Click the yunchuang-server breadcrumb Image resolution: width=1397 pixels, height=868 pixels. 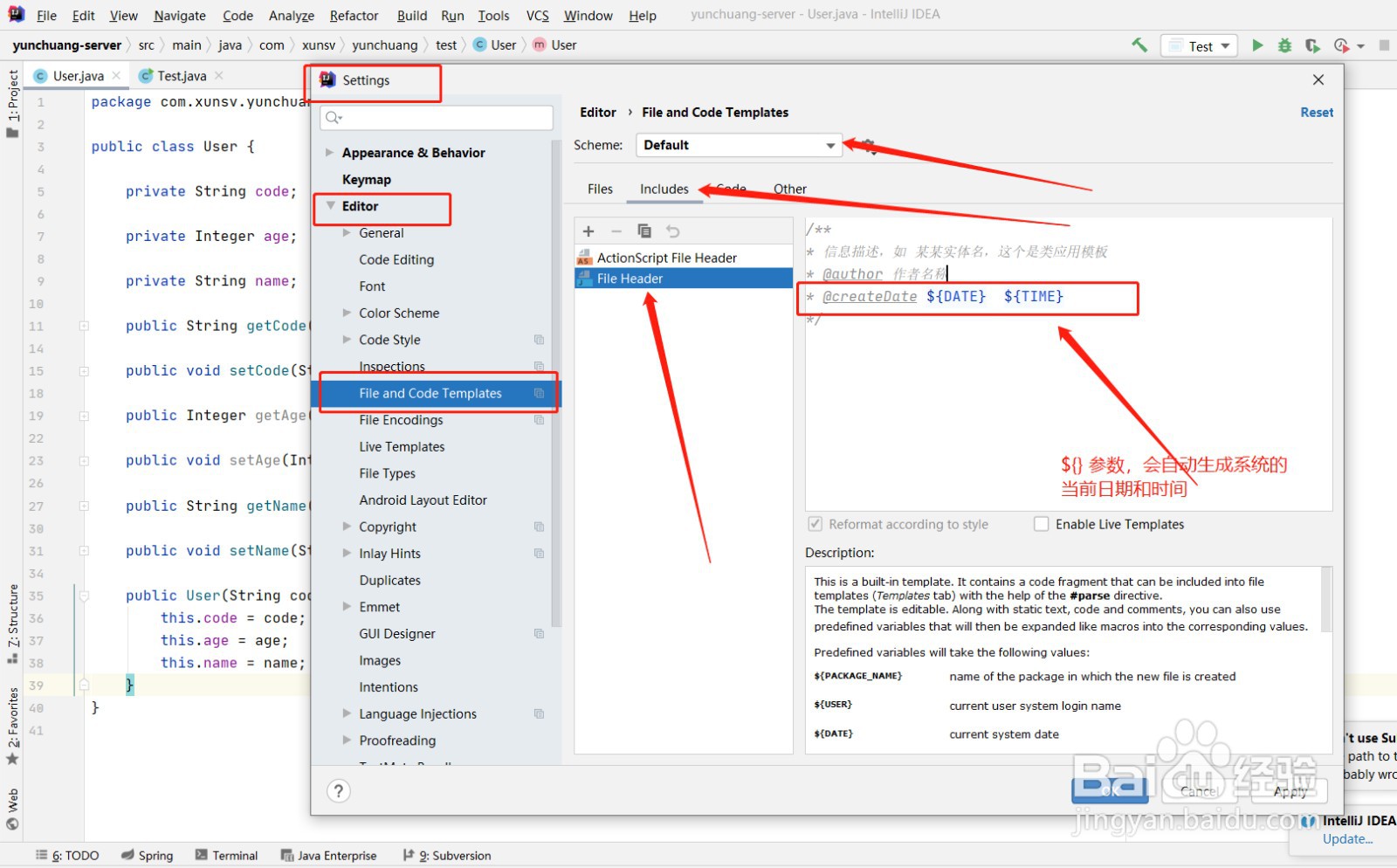point(67,45)
